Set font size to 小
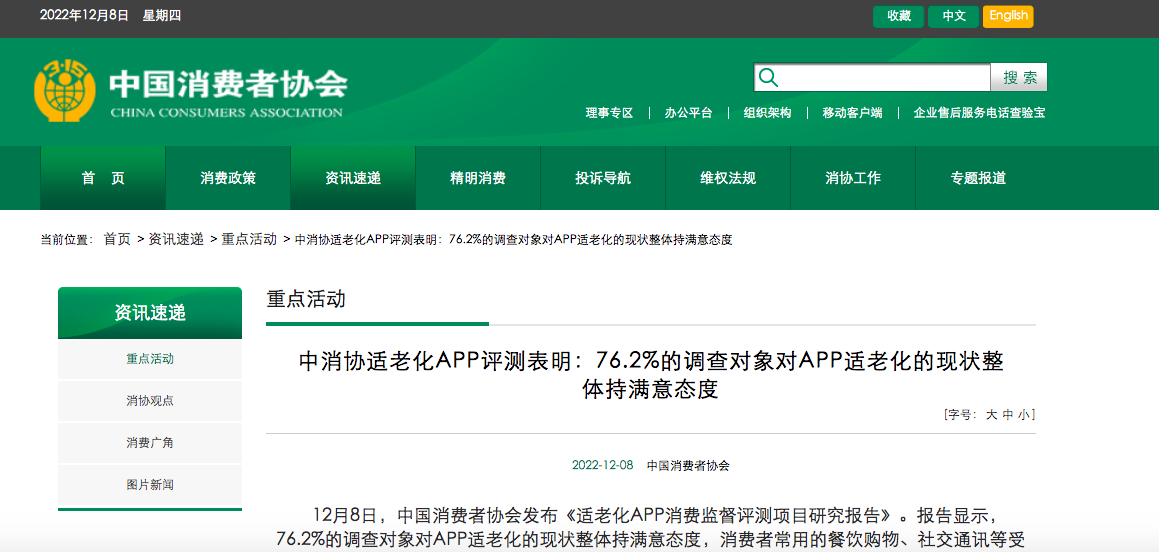 (1024, 415)
